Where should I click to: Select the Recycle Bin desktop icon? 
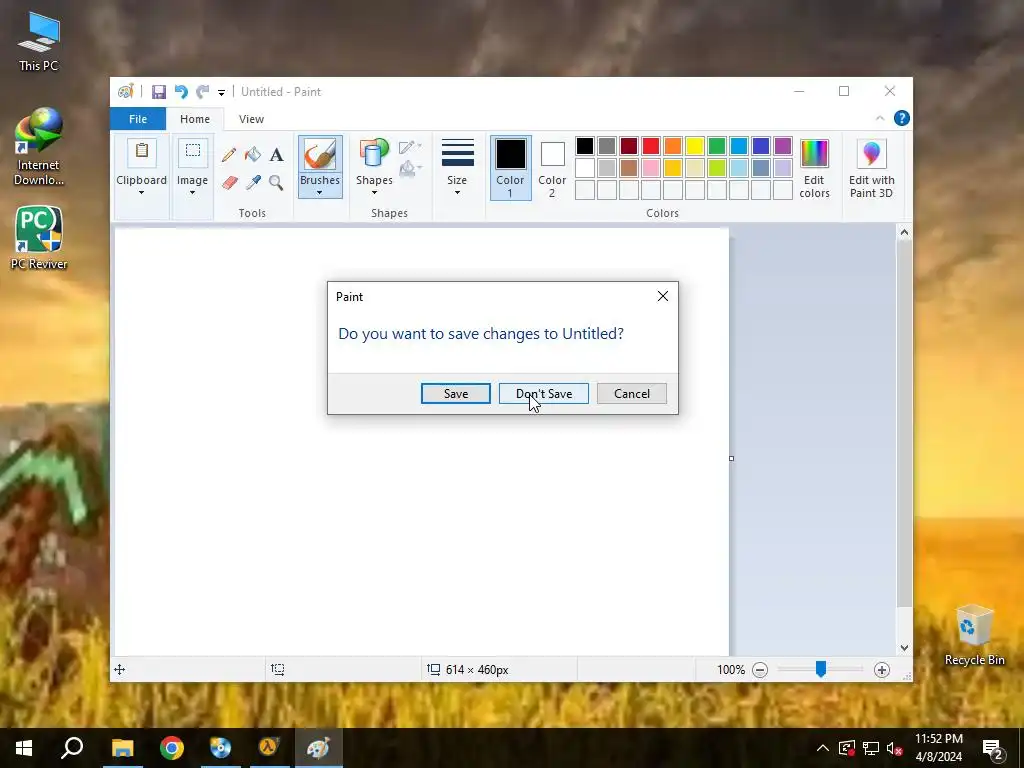coord(974,635)
